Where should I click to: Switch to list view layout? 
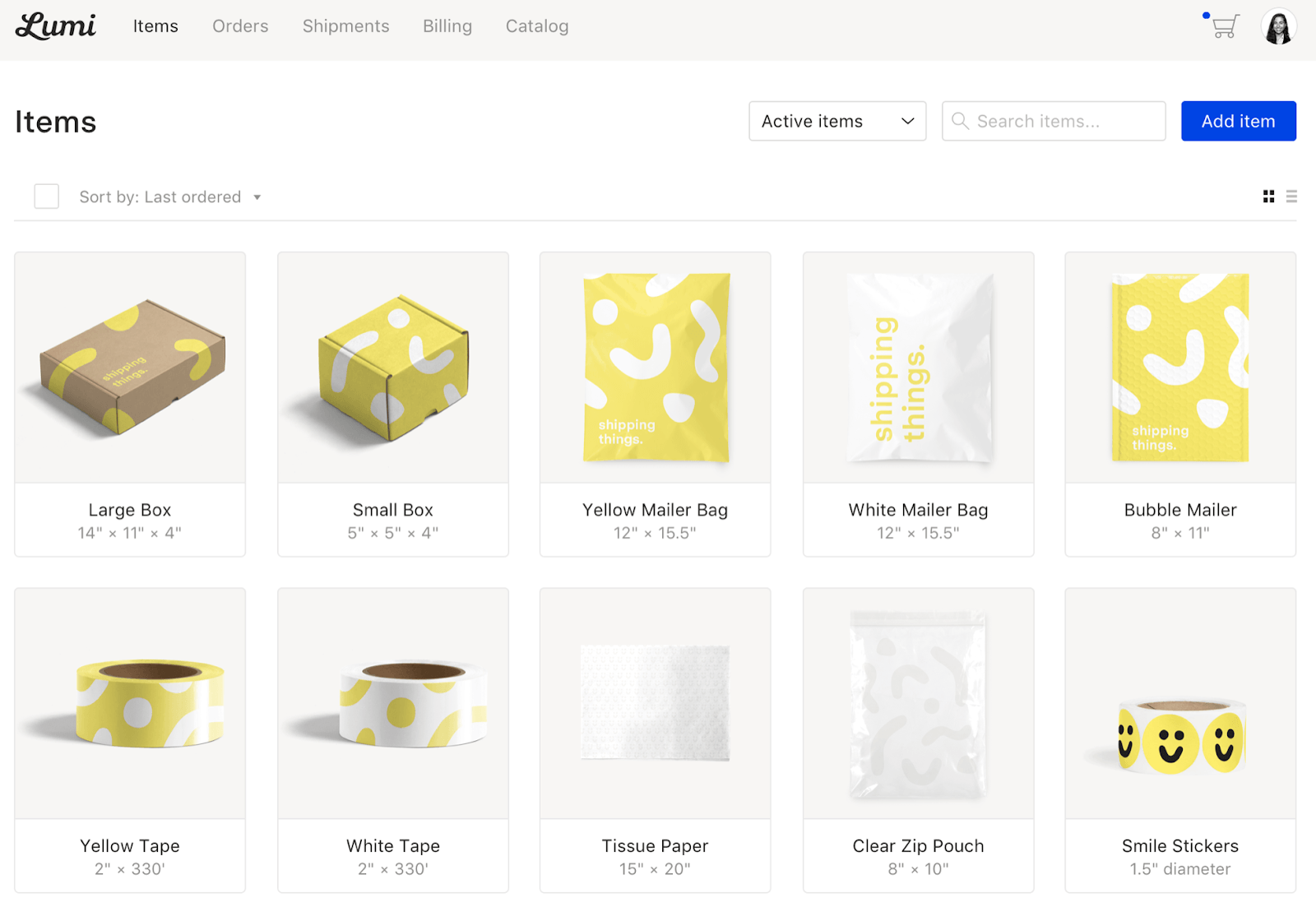click(x=1291, y=197)
